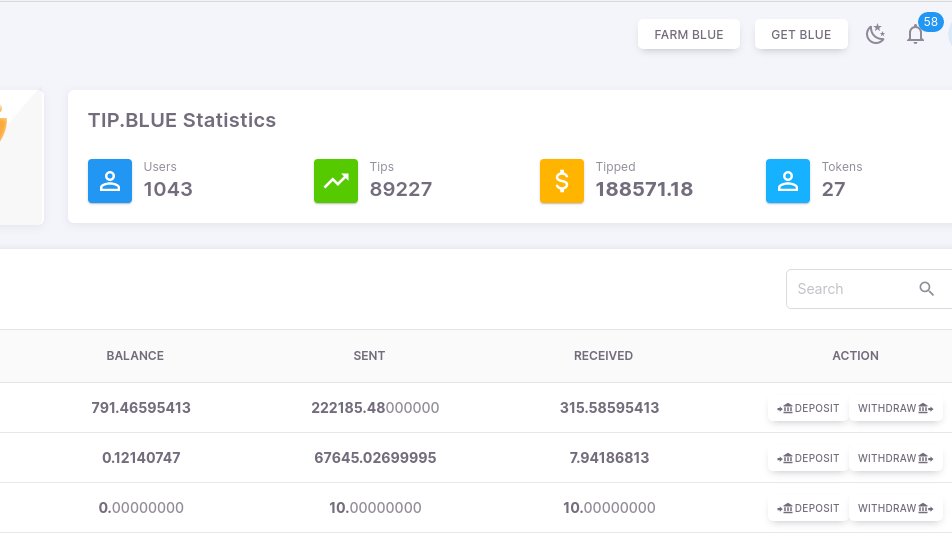
Task: Click the ACTION column header
Action: (x=855, y=356)
